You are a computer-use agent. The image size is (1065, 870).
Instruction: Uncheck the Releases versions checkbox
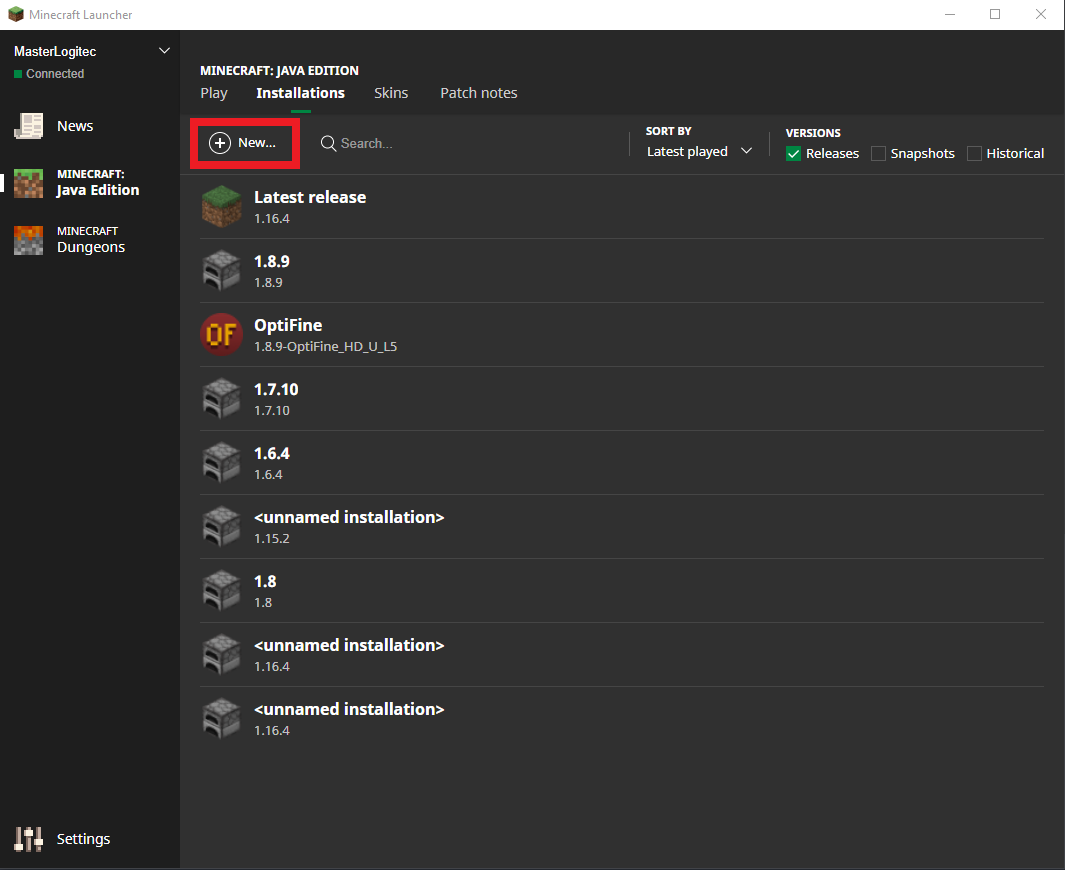[793, 153]
